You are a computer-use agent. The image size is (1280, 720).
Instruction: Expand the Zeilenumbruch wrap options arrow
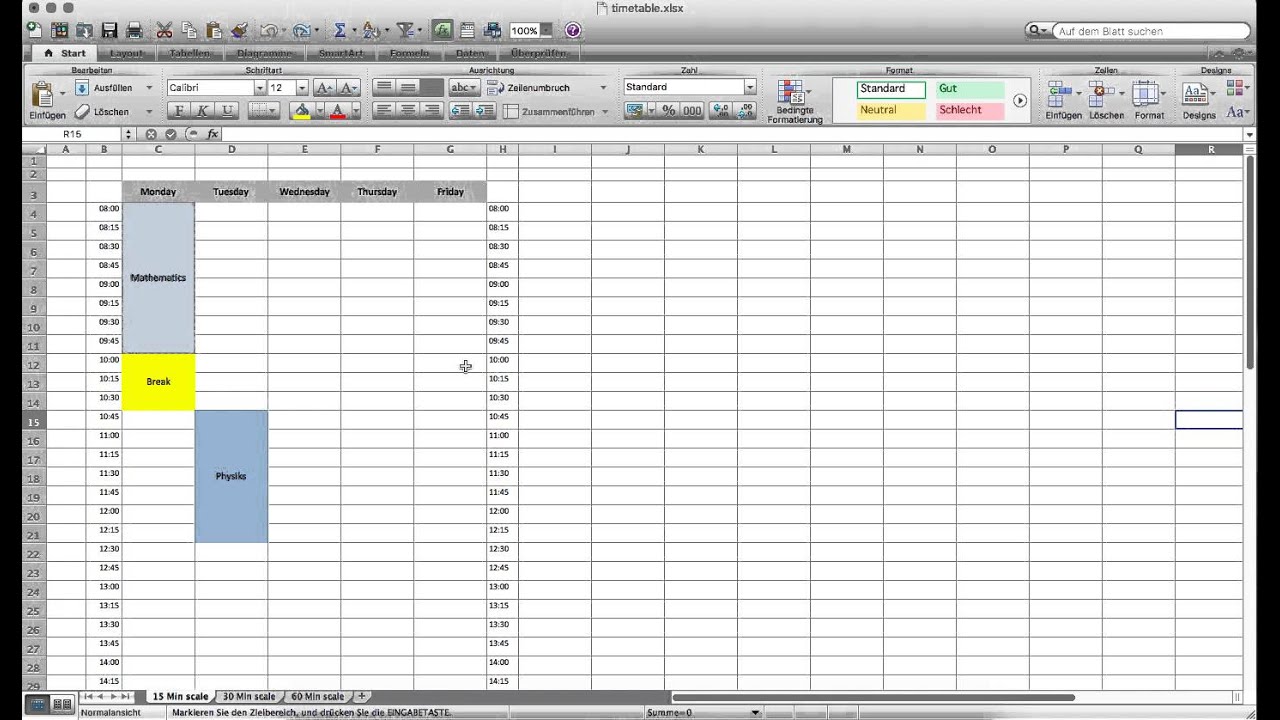tap(603, 88)
